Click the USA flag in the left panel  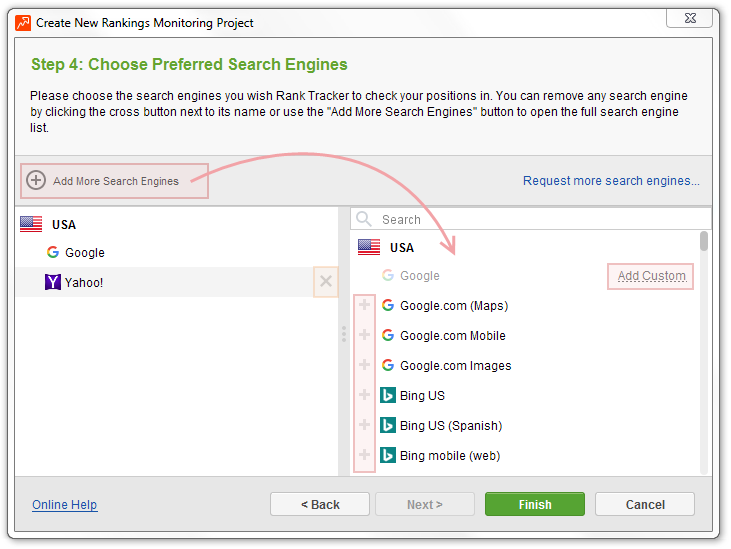click(x=31, y=224)
